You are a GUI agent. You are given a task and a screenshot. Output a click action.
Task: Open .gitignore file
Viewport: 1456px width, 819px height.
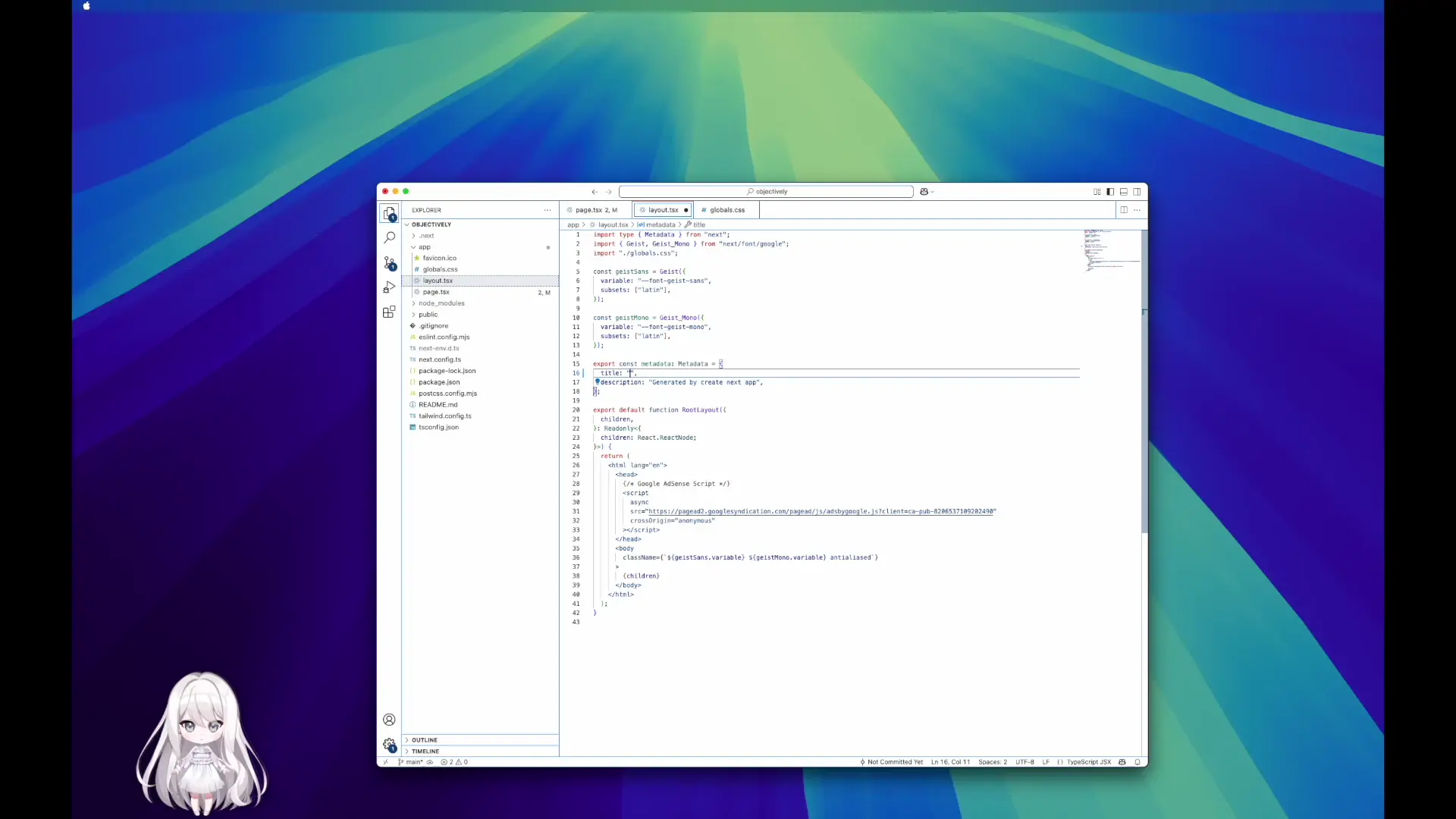[481, 326]
